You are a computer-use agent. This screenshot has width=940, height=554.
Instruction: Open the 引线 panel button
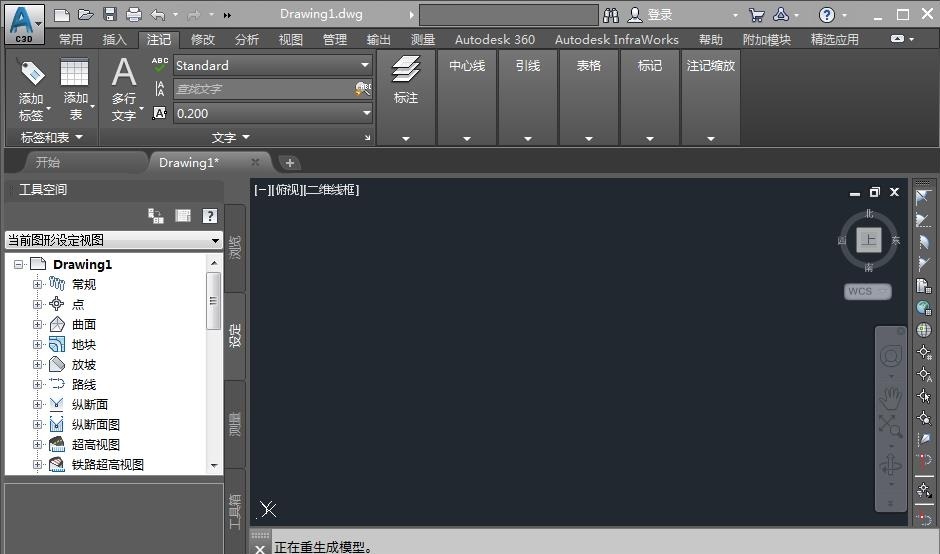coord(528,97)
